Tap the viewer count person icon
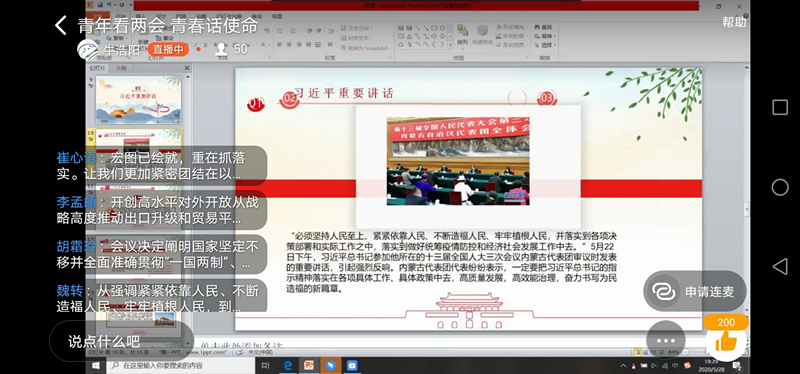Viewport: 800px width, 374px height. [221, 49]
